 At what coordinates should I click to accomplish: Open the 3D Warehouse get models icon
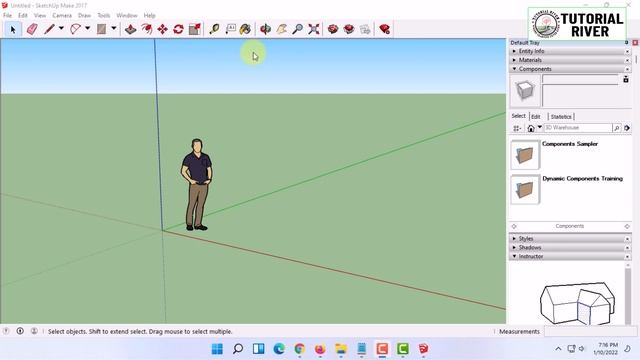coord(333,29)
